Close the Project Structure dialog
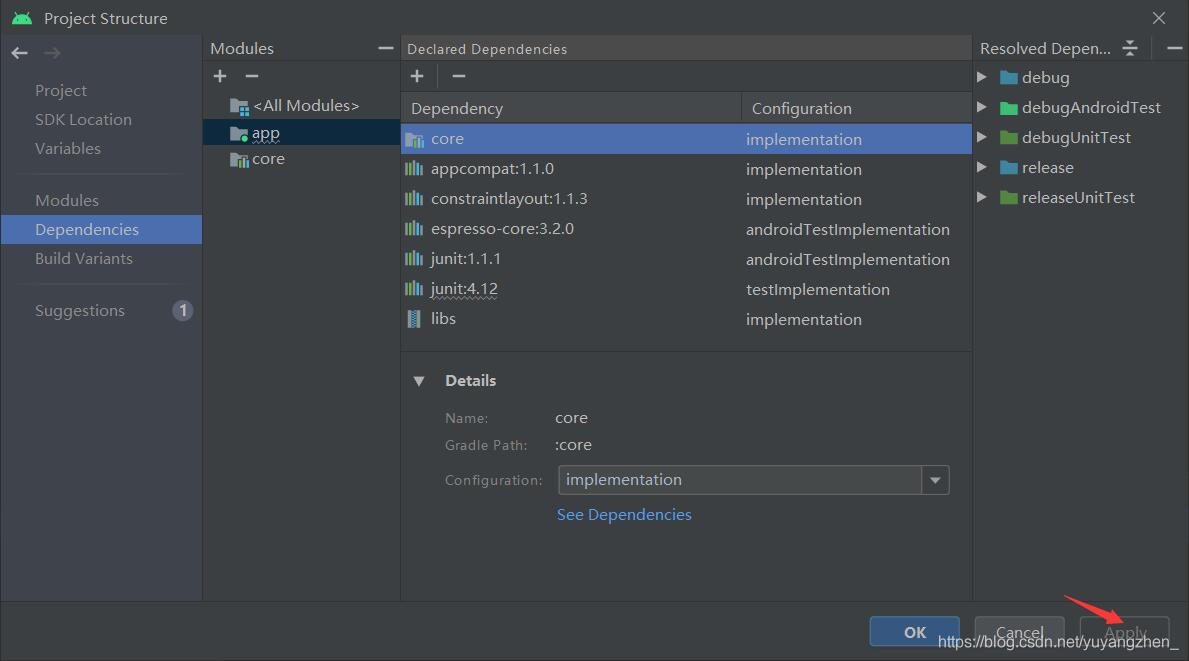Viewport: 1189px width, 661px height. (1159, 17)
